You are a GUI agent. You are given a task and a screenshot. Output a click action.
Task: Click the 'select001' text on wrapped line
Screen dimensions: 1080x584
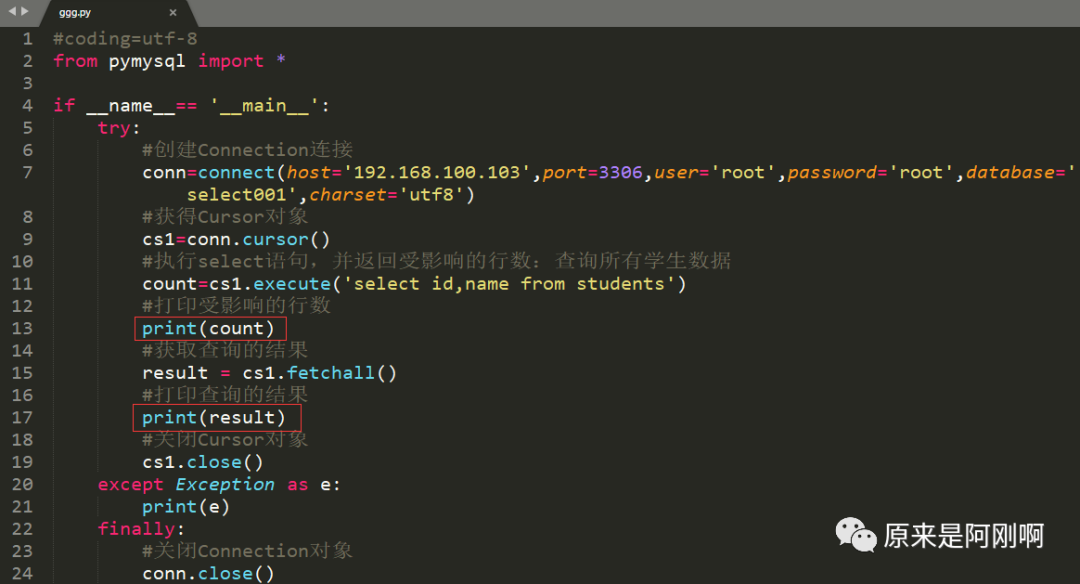pyautogui.click(x=236, y=195)
